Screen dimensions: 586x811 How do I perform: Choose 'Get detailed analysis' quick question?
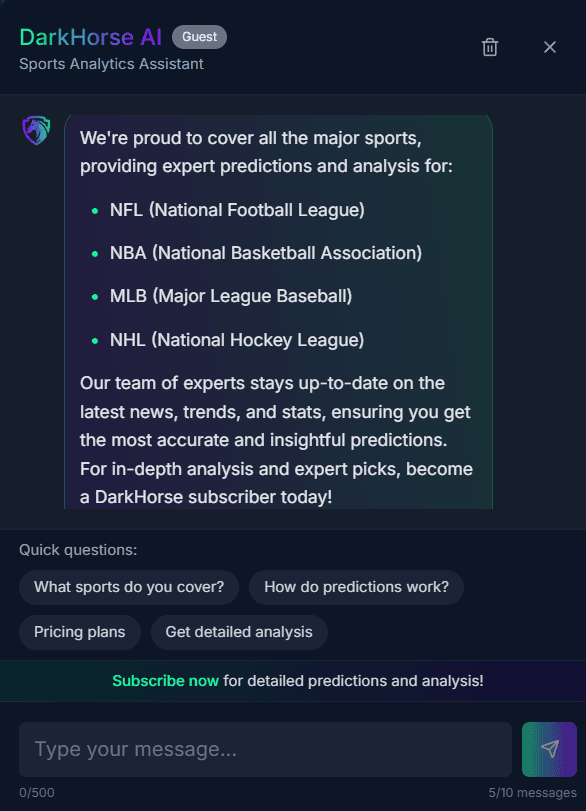(x=239, y=632)
